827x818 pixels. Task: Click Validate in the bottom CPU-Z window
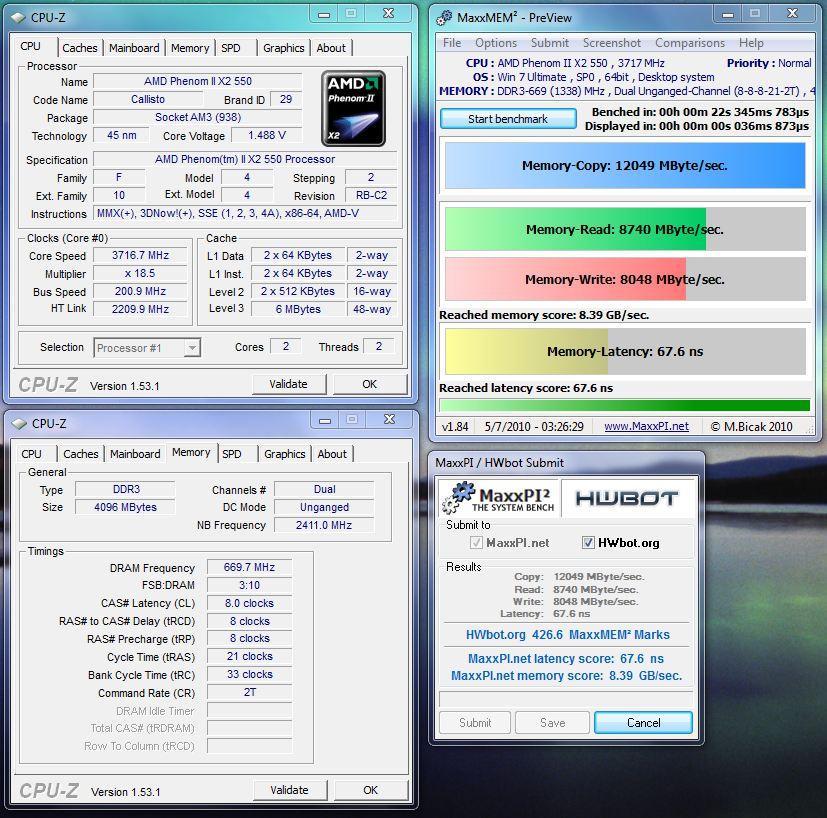pos(290,790)
